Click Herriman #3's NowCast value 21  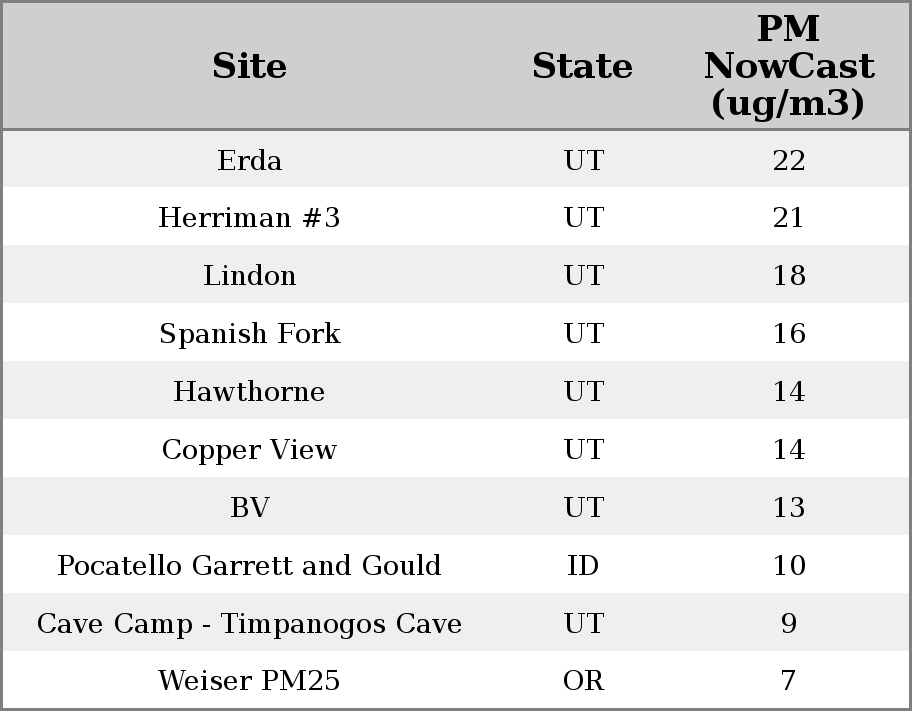click(788, 218)
